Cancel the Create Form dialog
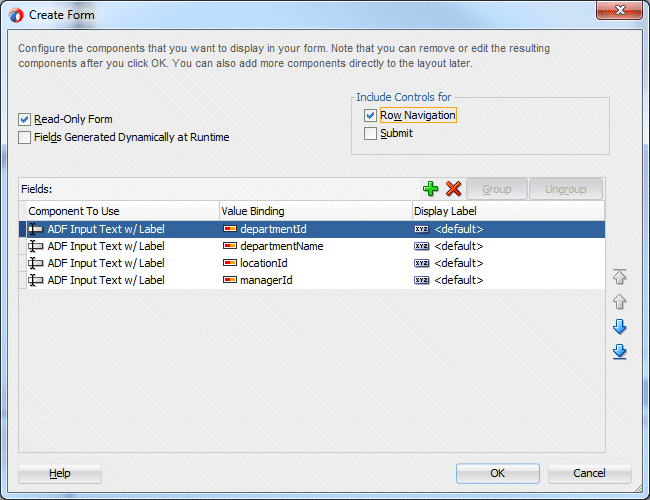Screen dimensions: 650x500 [589, 473]
